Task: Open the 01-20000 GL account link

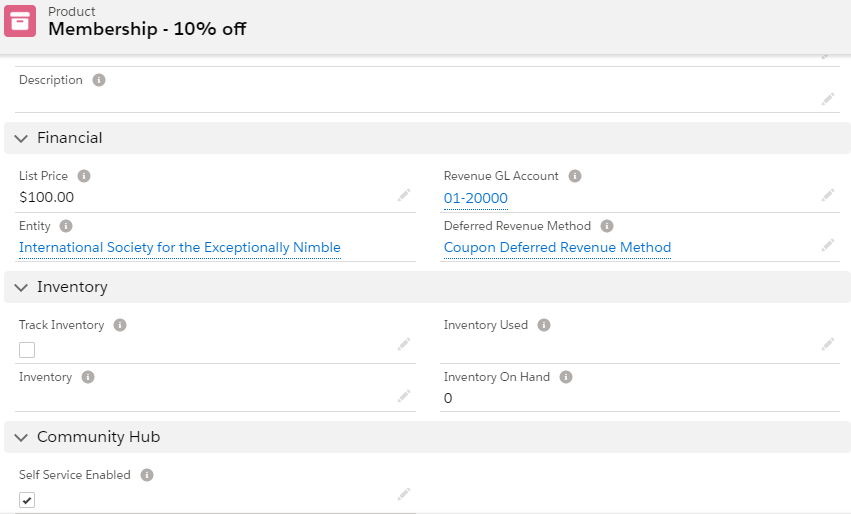Action: [475, 198]
